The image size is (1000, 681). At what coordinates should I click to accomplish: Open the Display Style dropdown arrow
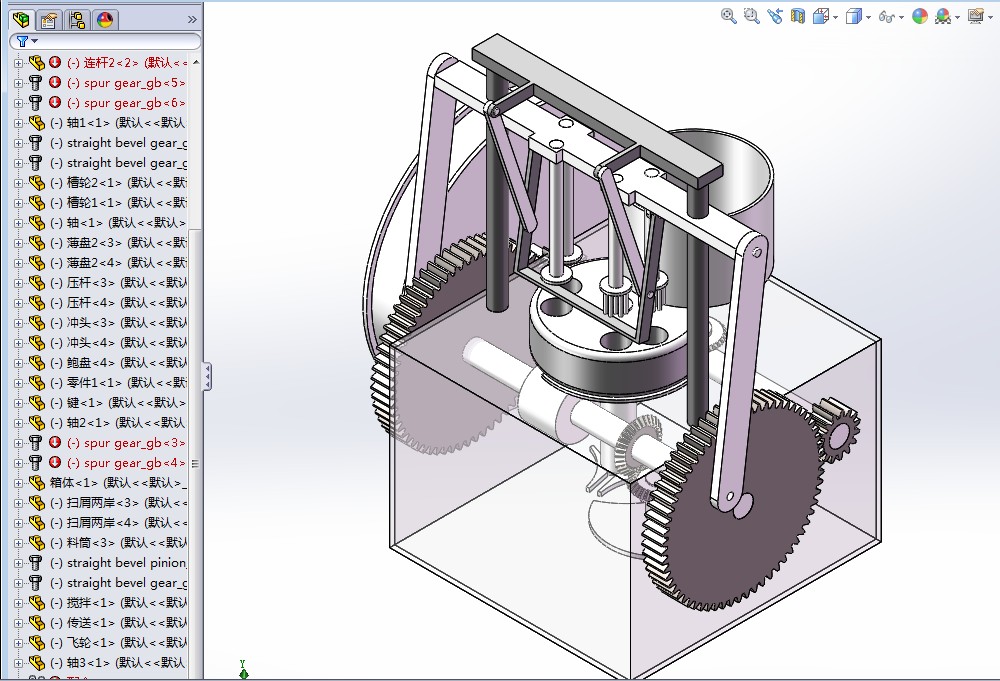pyautogui.click(x=869, y=17)
